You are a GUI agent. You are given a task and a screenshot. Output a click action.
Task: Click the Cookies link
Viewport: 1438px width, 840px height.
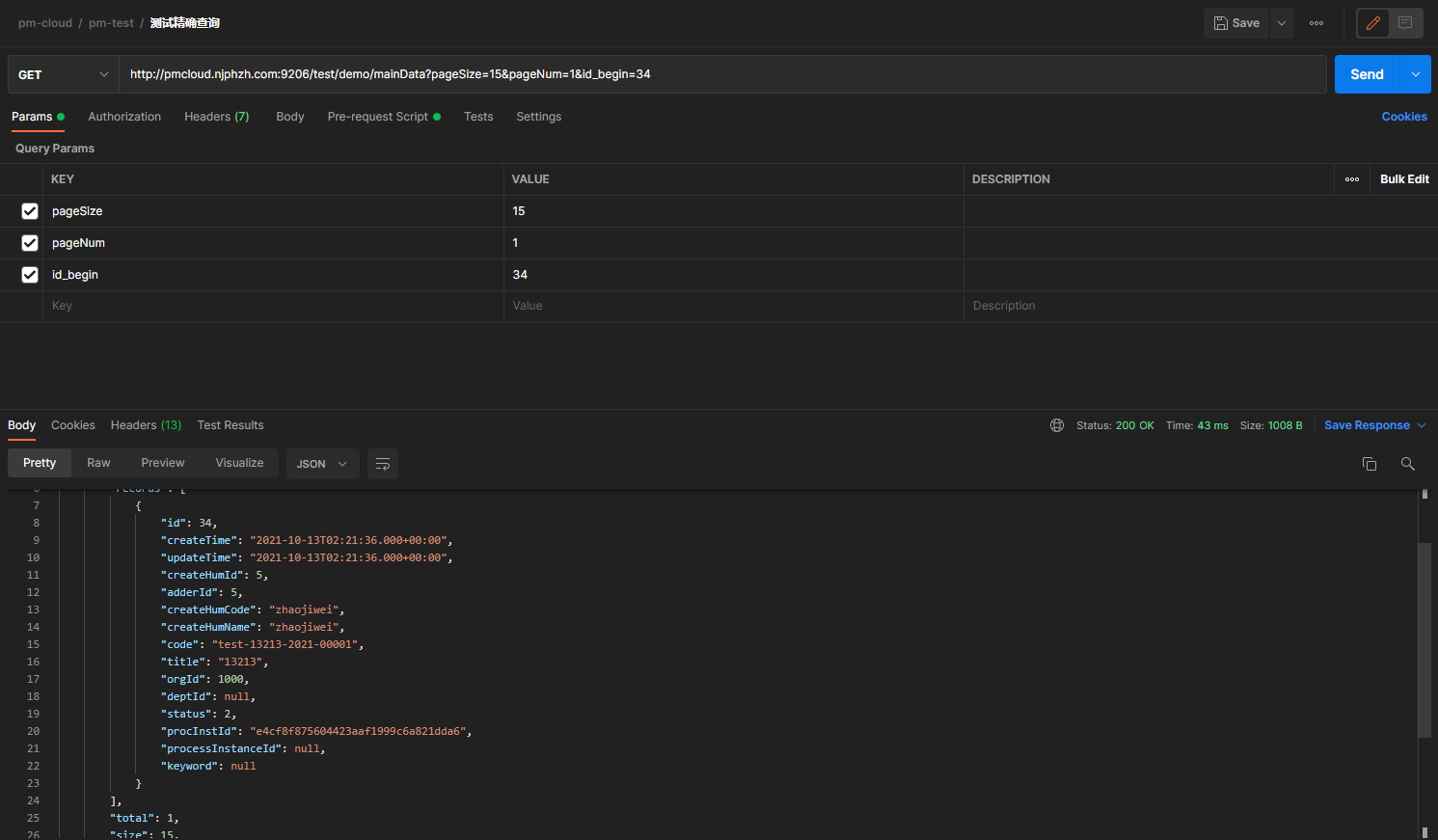pos(1403,117)
